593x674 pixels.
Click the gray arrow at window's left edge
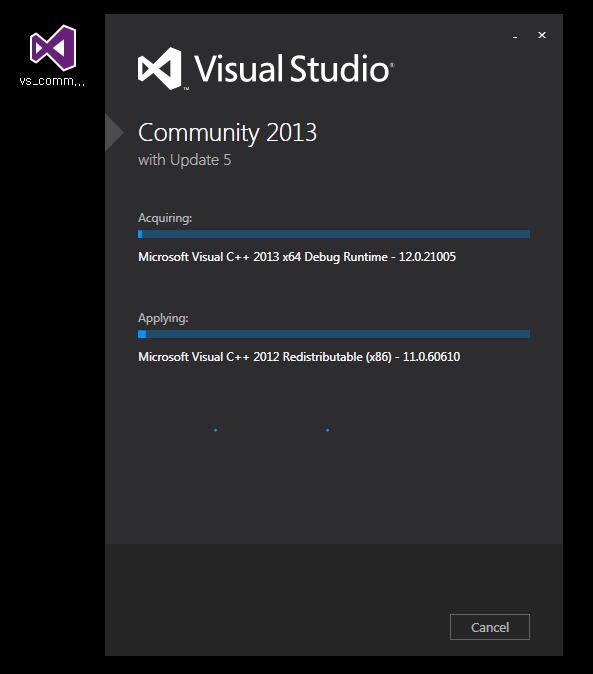[x=114, y=132]
